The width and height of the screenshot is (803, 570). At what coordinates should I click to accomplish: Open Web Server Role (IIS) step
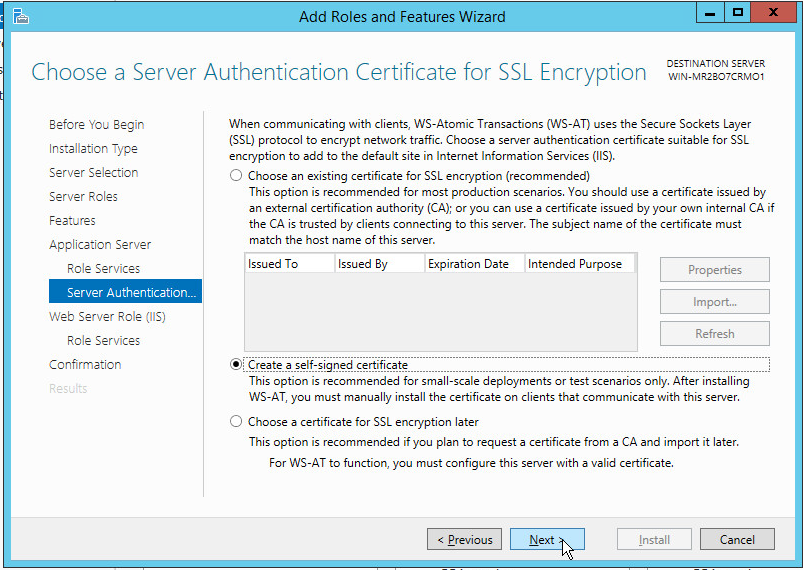coord(107,317)
